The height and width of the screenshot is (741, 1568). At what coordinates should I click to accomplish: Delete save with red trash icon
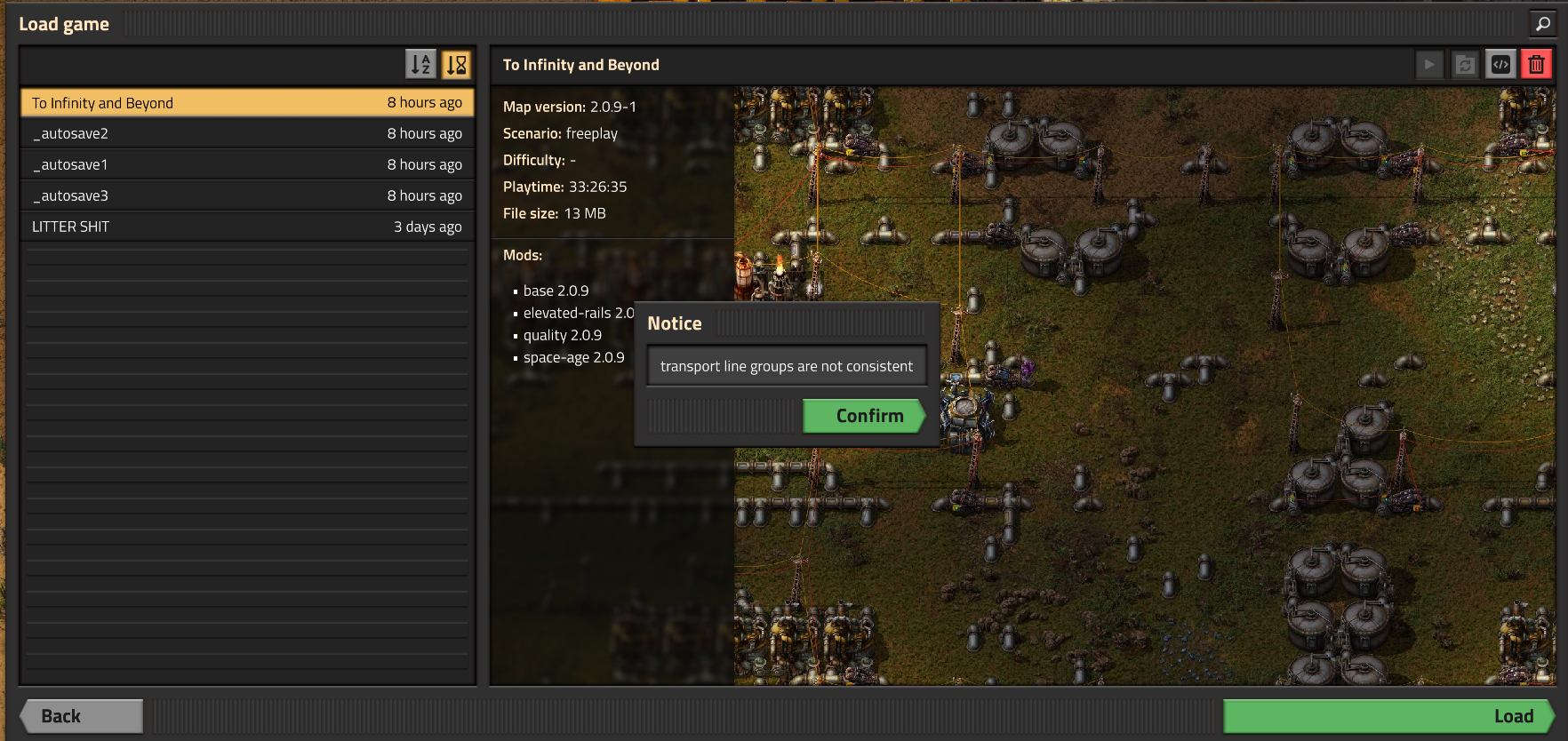pos(1536,64)
